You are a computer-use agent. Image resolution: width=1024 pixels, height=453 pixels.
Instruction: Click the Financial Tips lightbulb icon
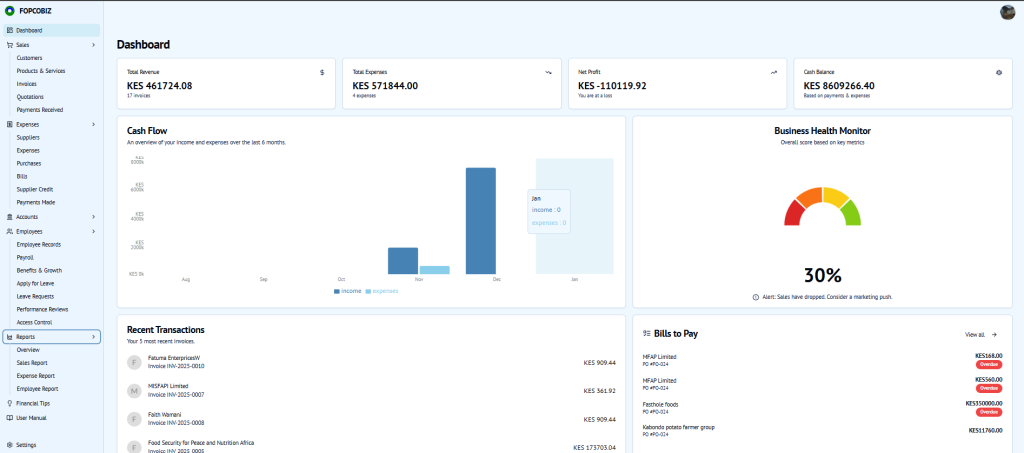[10, 403]
